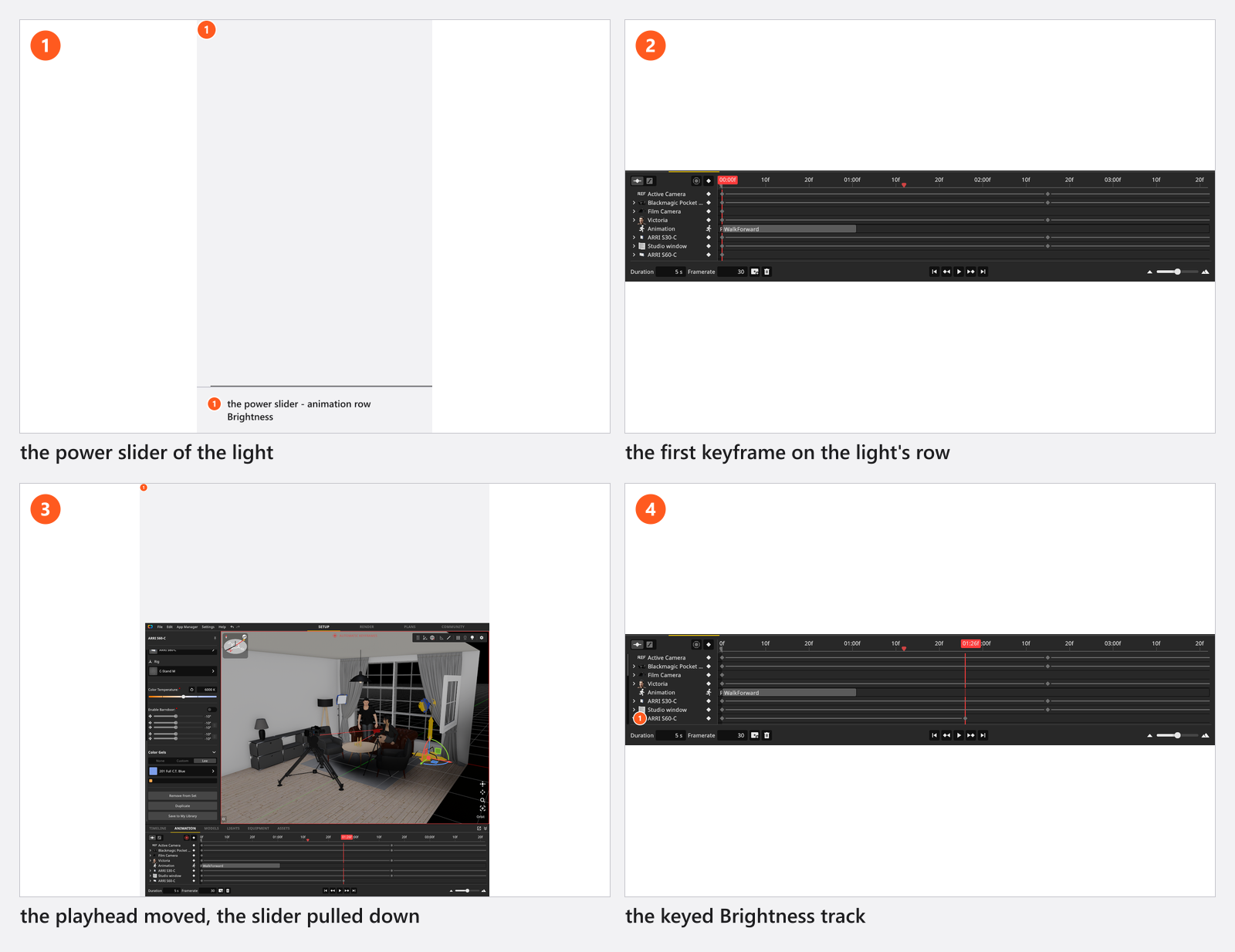Open the File menu in panel 3

tap(160, 627)
